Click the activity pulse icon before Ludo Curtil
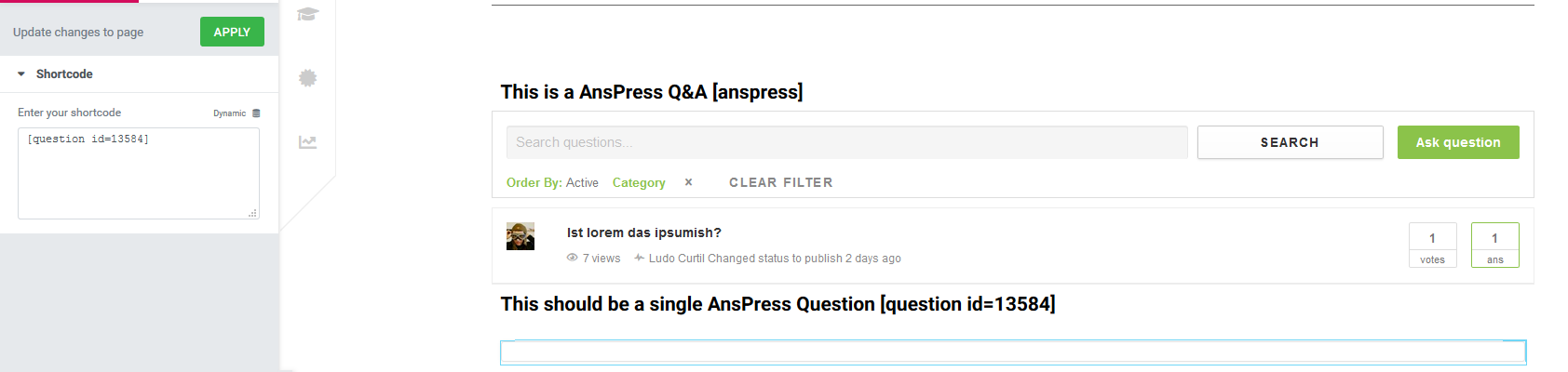 click(x=639, y=258)
